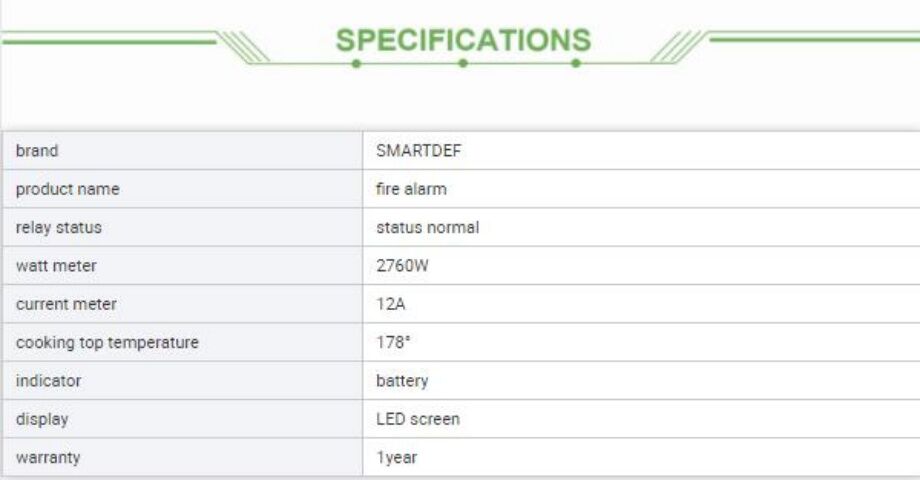Click the SMARTDEF brand value
Viewport: 920px width, 480px height.
(418, 151)
